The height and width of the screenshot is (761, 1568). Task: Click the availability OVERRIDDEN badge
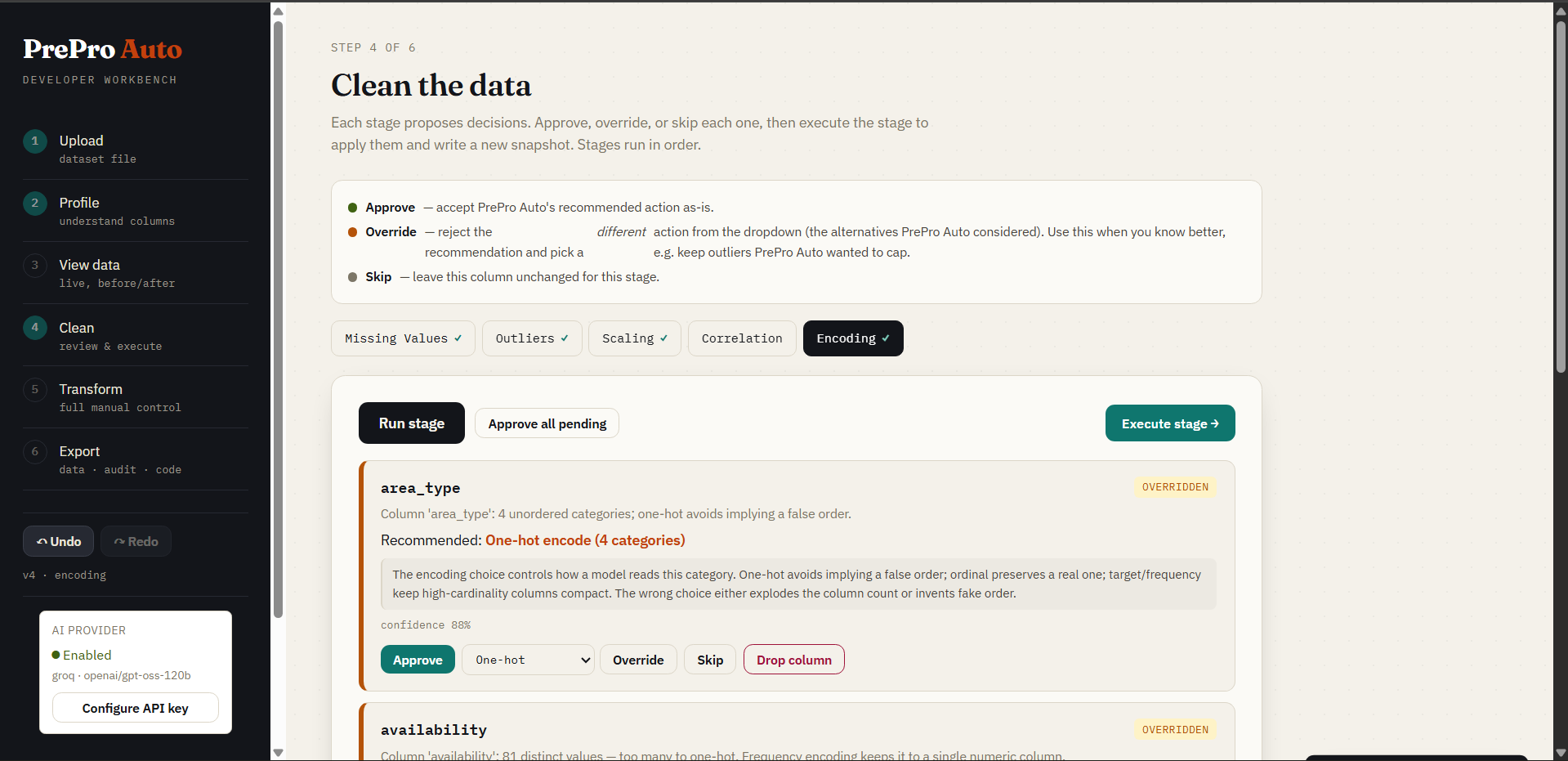(x=1175, y=730)
